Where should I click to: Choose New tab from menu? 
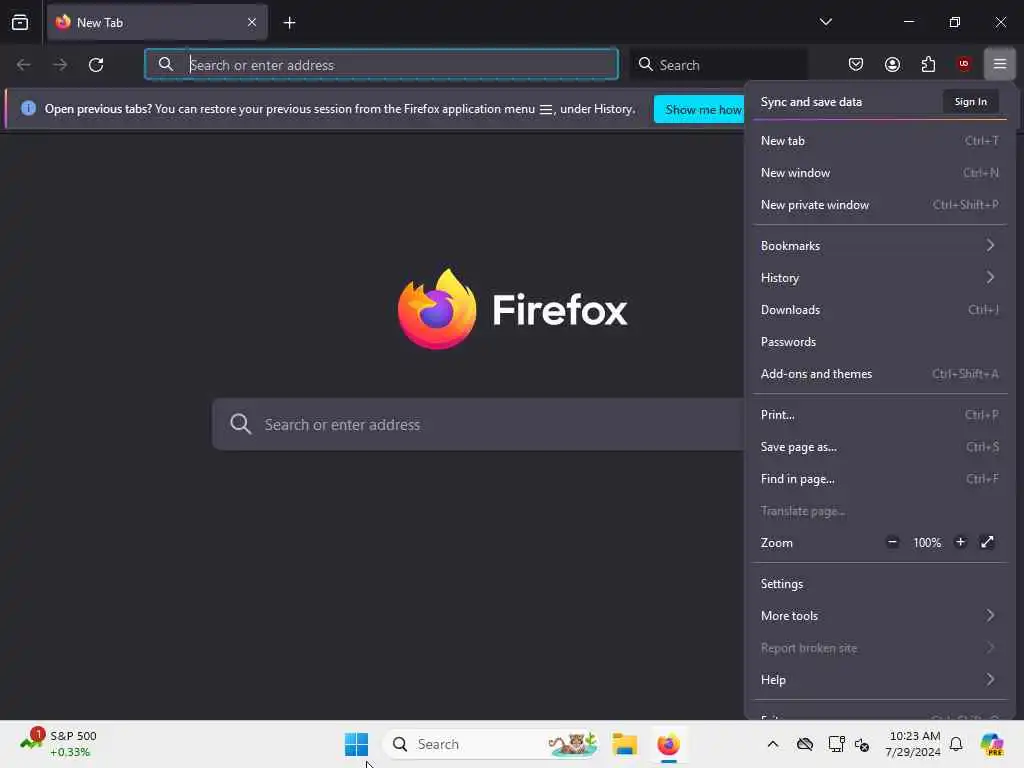click(x=880, y=141)
